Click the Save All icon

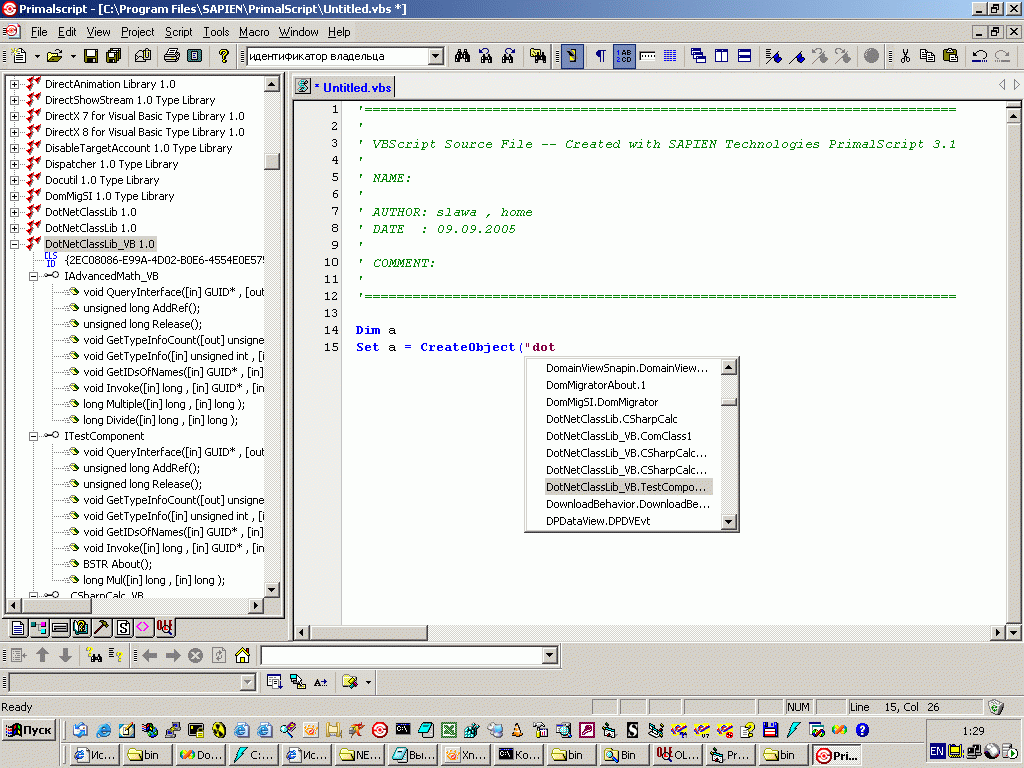tap(114, 56)
